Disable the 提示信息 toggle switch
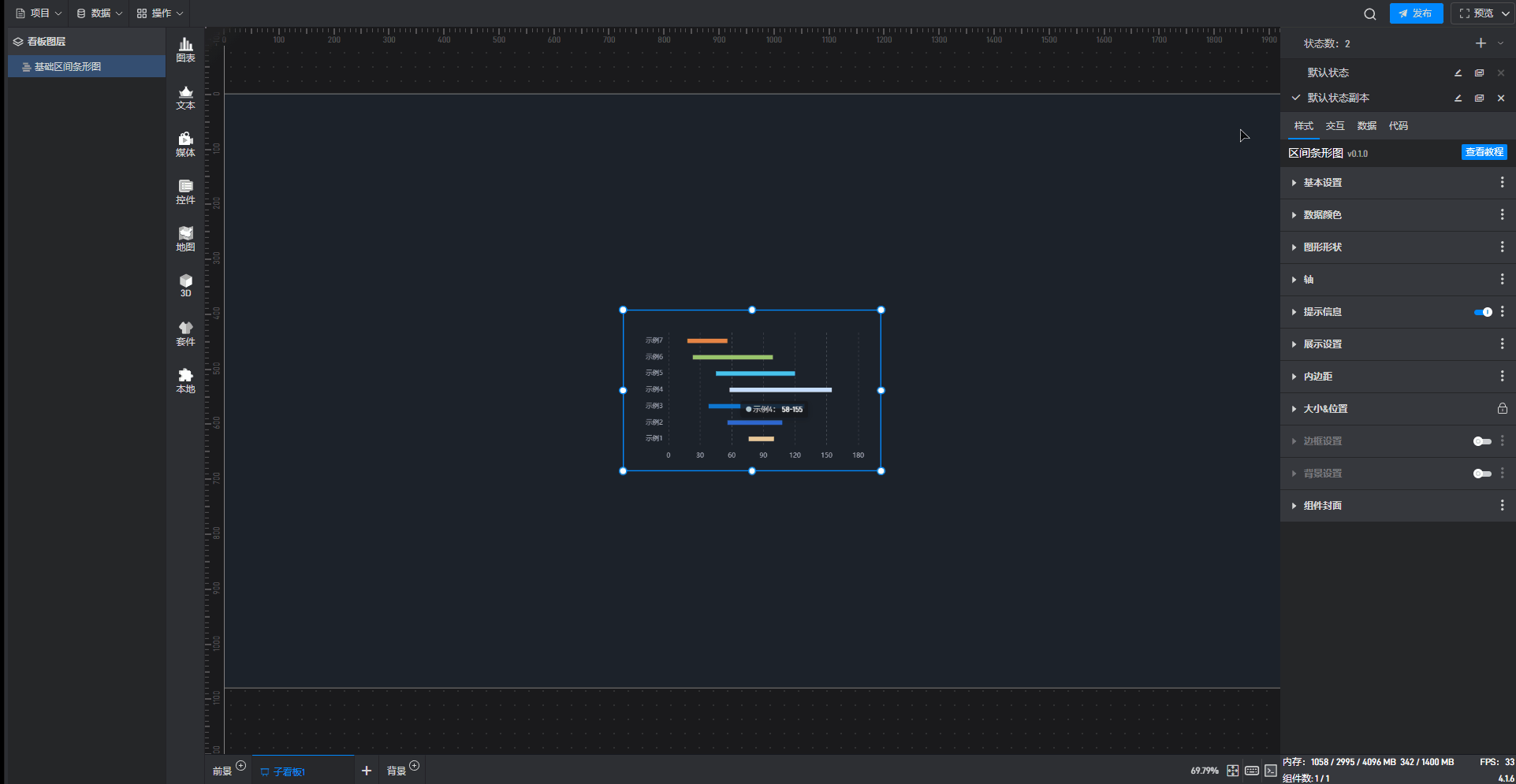Viewport: 1516px width, 784px height. [x=1482, y=312]
